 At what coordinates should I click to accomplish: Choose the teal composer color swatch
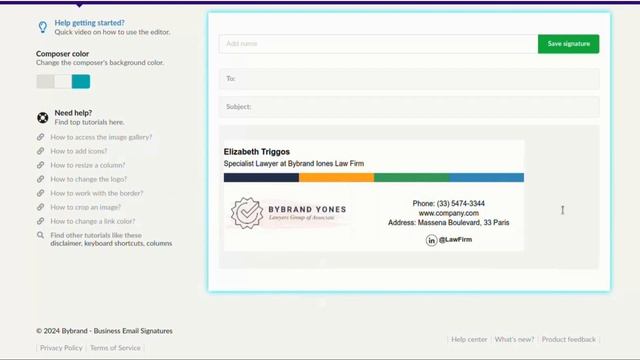pos(81,81)
